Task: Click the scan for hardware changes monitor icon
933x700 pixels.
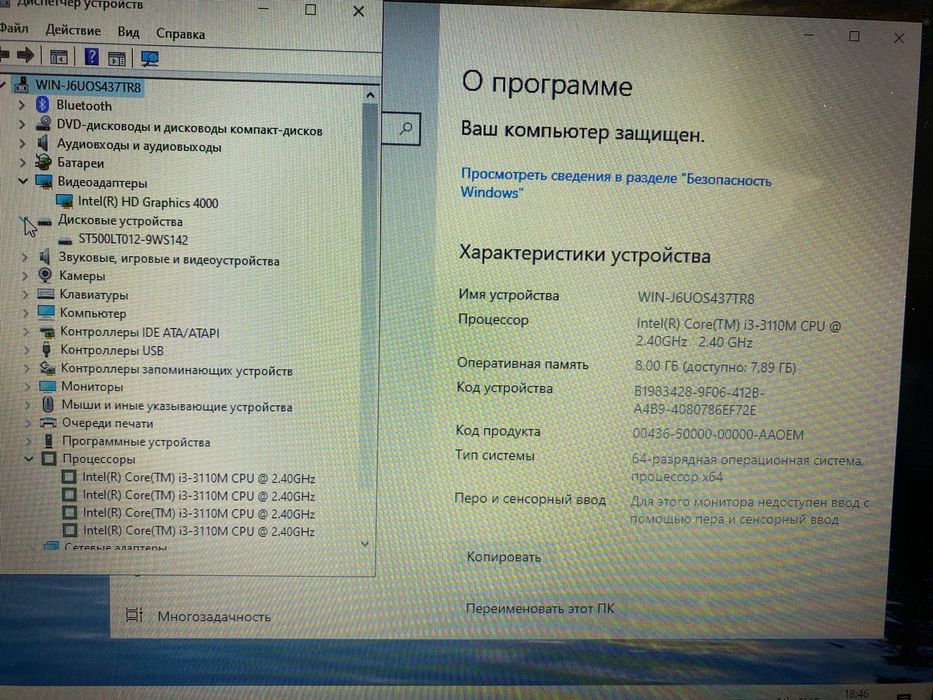Action: (149, 58)
